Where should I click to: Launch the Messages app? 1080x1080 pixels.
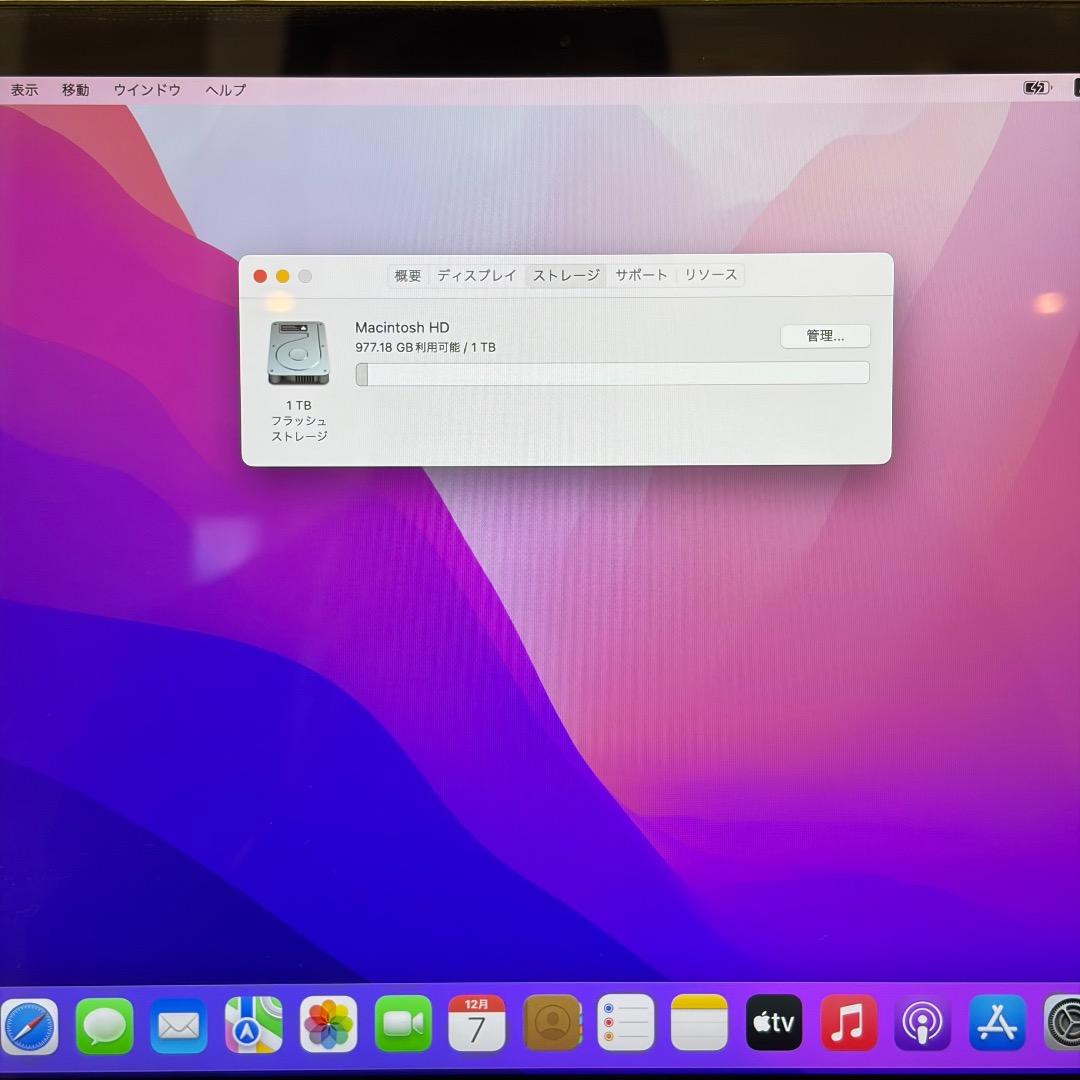(104, 1024)
